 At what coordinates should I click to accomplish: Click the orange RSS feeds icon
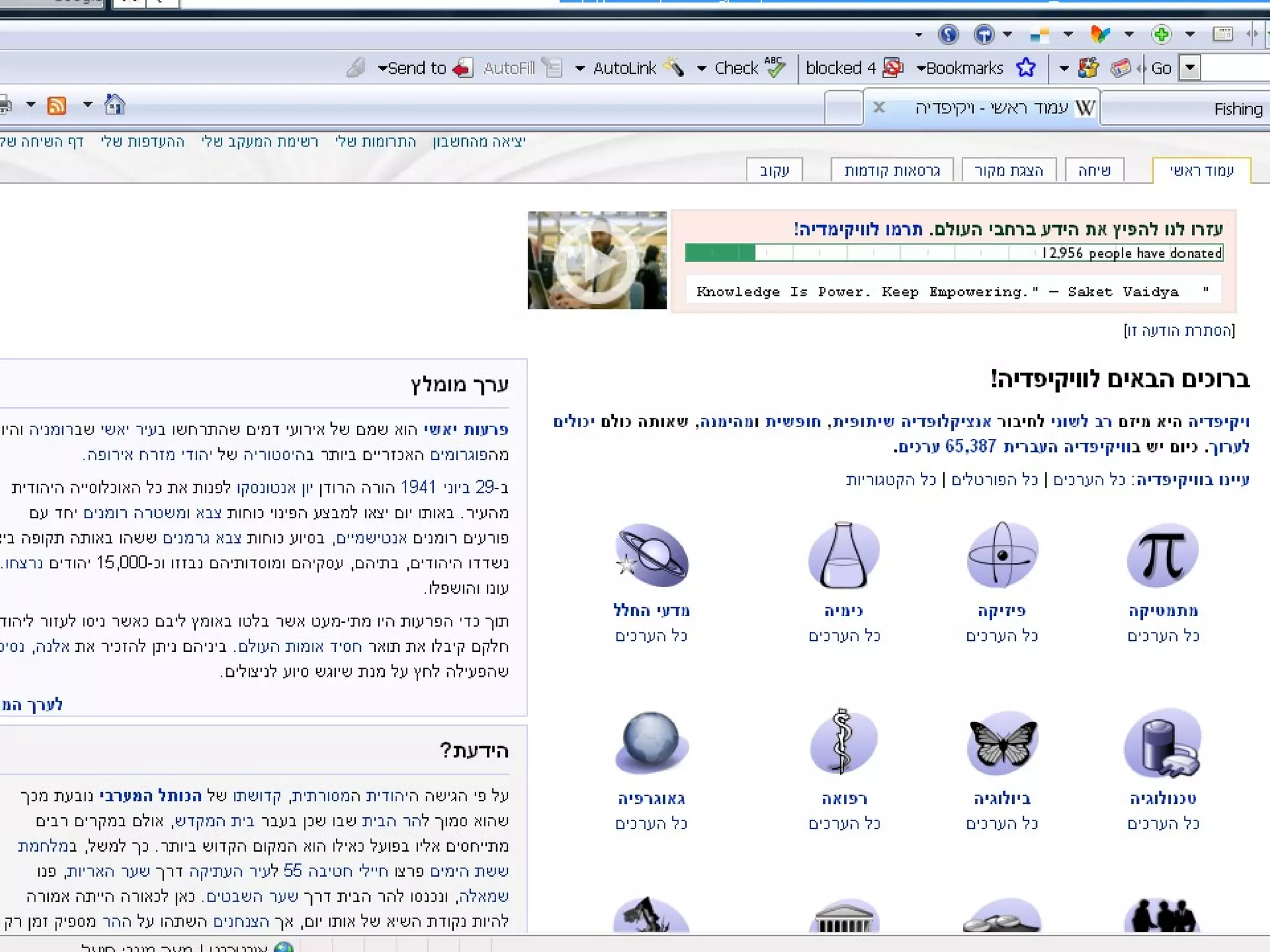(56, 105)
